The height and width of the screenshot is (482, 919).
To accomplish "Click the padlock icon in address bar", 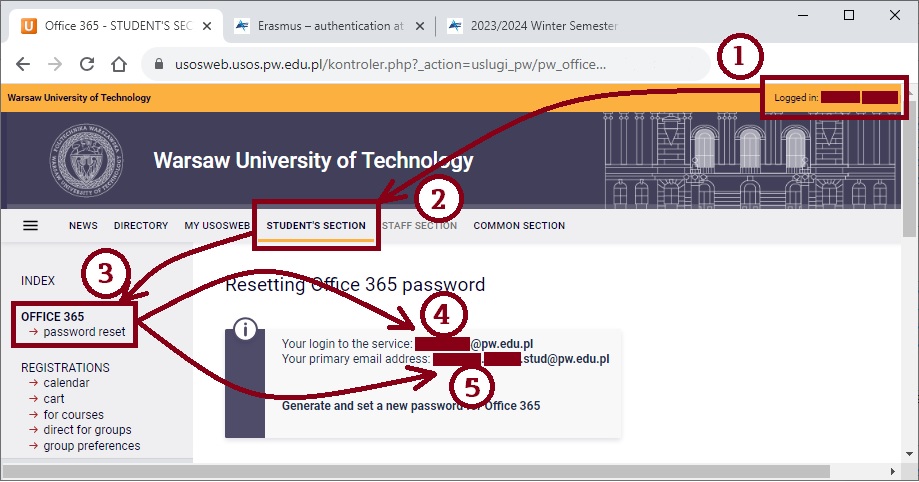I will click(159, 64).
